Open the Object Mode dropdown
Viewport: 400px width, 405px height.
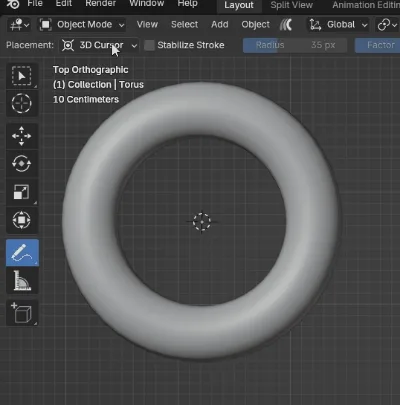(x=81, y=24)
